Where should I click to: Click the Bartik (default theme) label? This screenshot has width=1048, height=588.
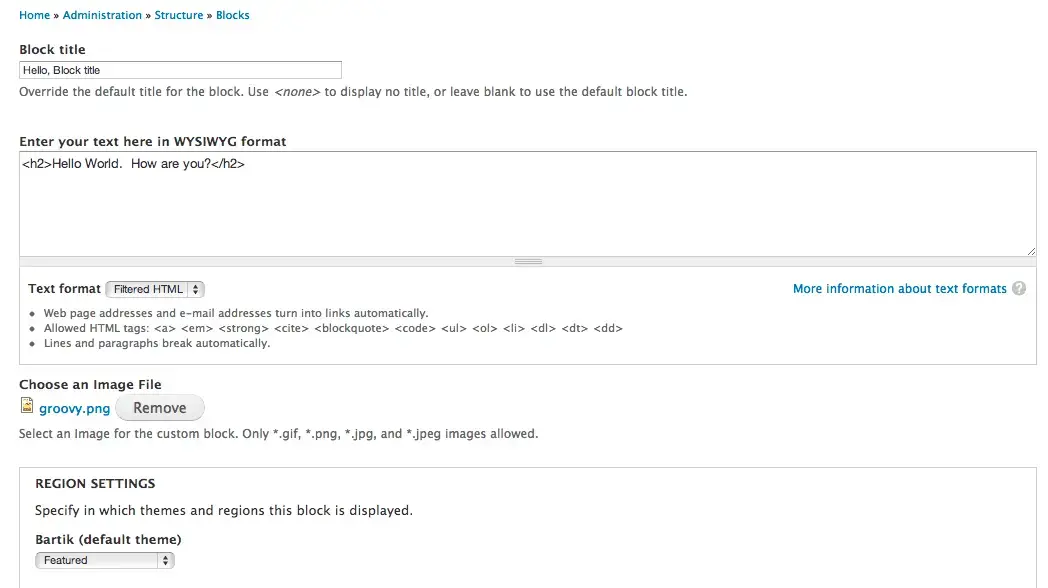pyautogui.click(x=108, y=540)
